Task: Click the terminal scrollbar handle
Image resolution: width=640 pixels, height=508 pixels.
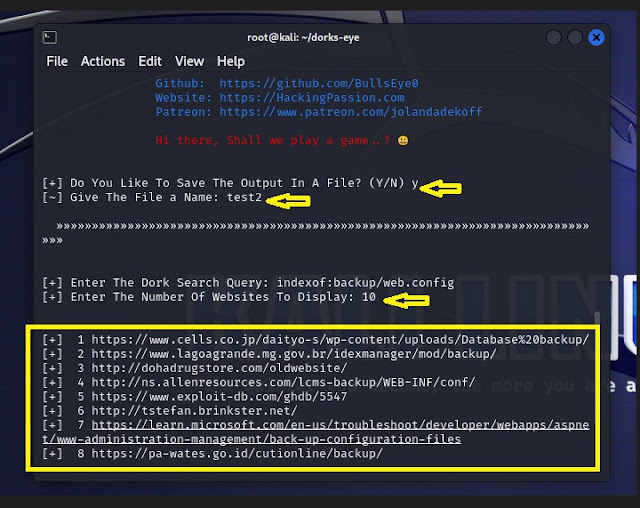Action: (x=597, y=318)
